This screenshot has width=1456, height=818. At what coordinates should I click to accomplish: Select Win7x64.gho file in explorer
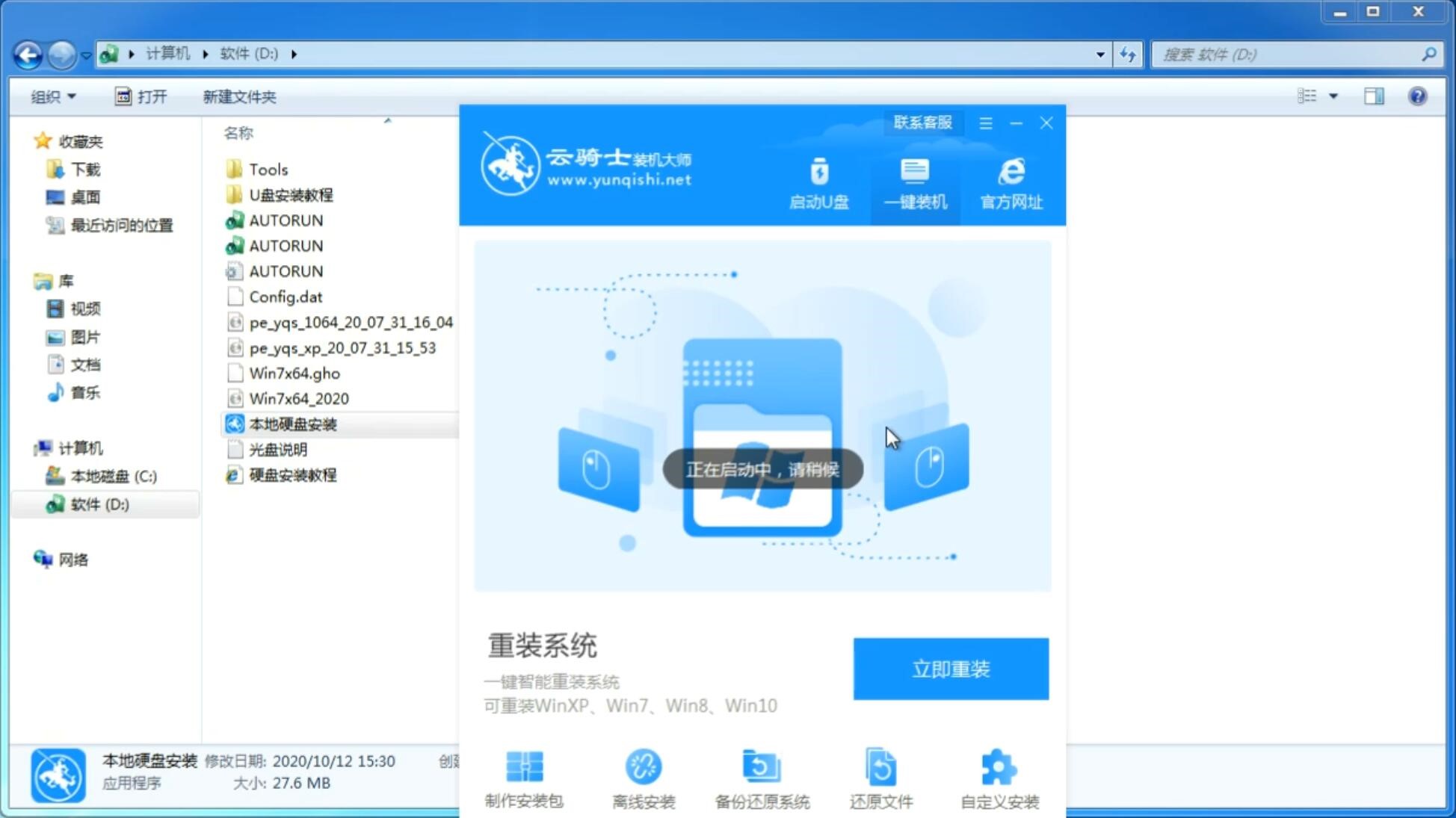tap(296, 373)
